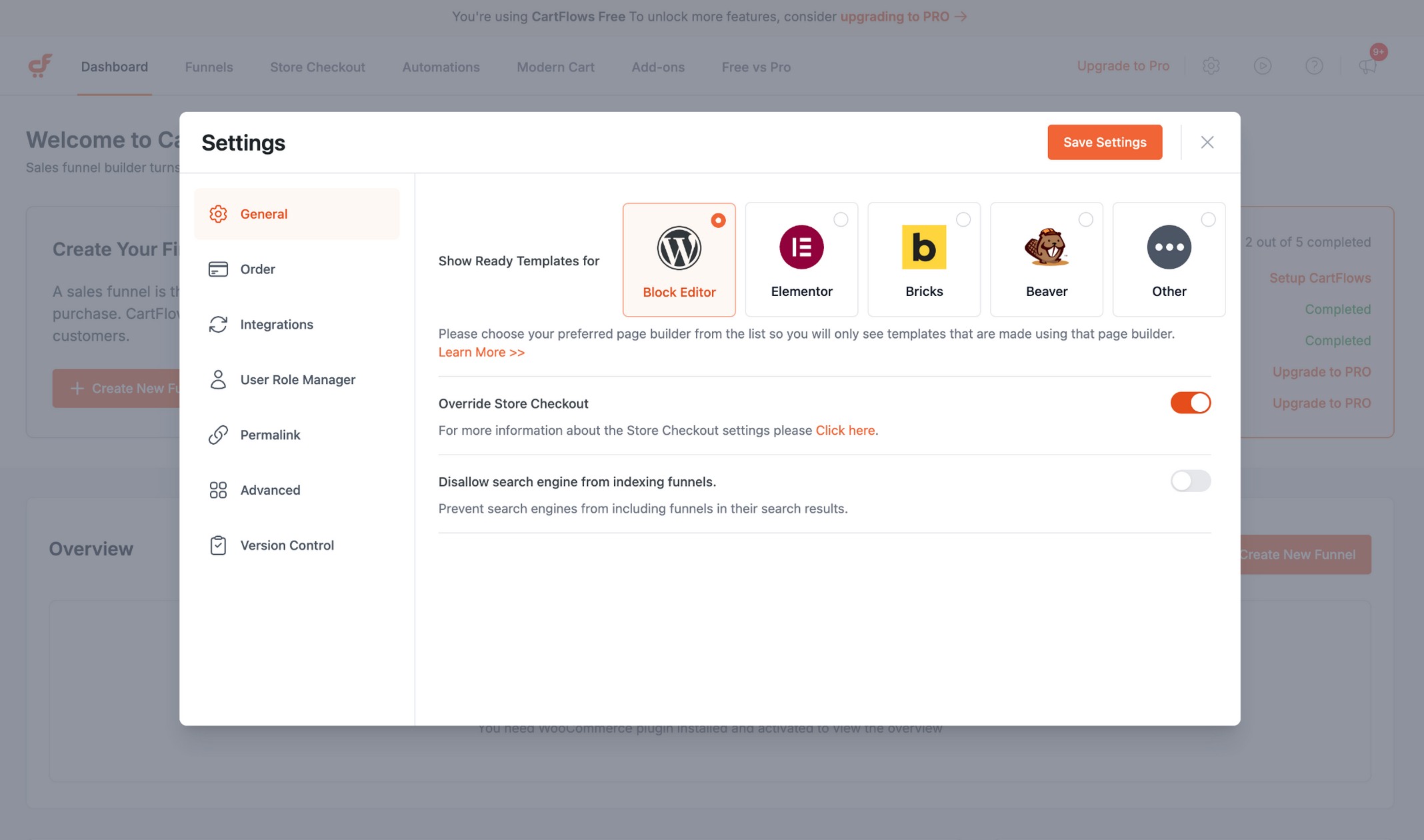Select the Bricks radio button
The width and height of the screenshot is (1424, 840).
pos(963,219)
